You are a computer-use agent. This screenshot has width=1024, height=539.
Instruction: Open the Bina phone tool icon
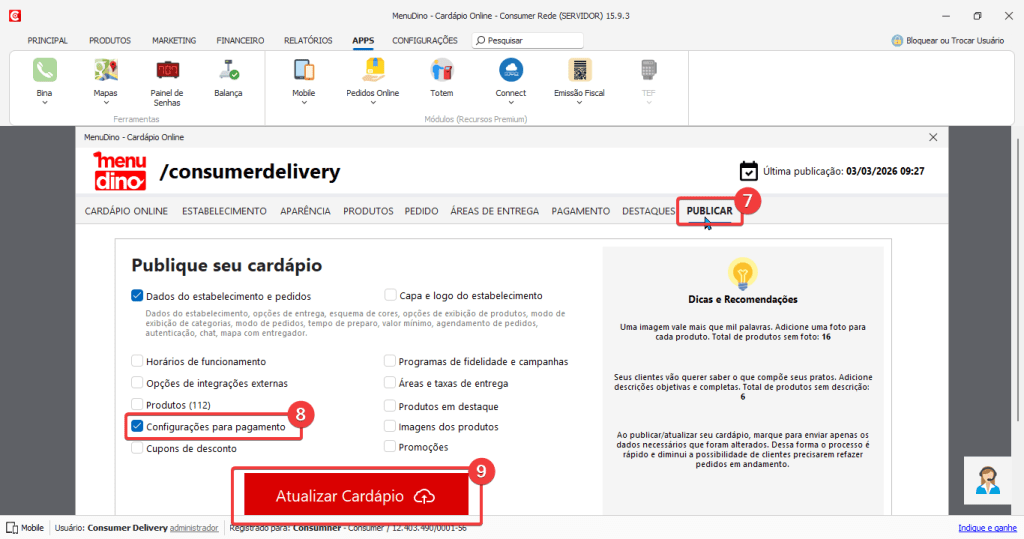coord(44,70)
